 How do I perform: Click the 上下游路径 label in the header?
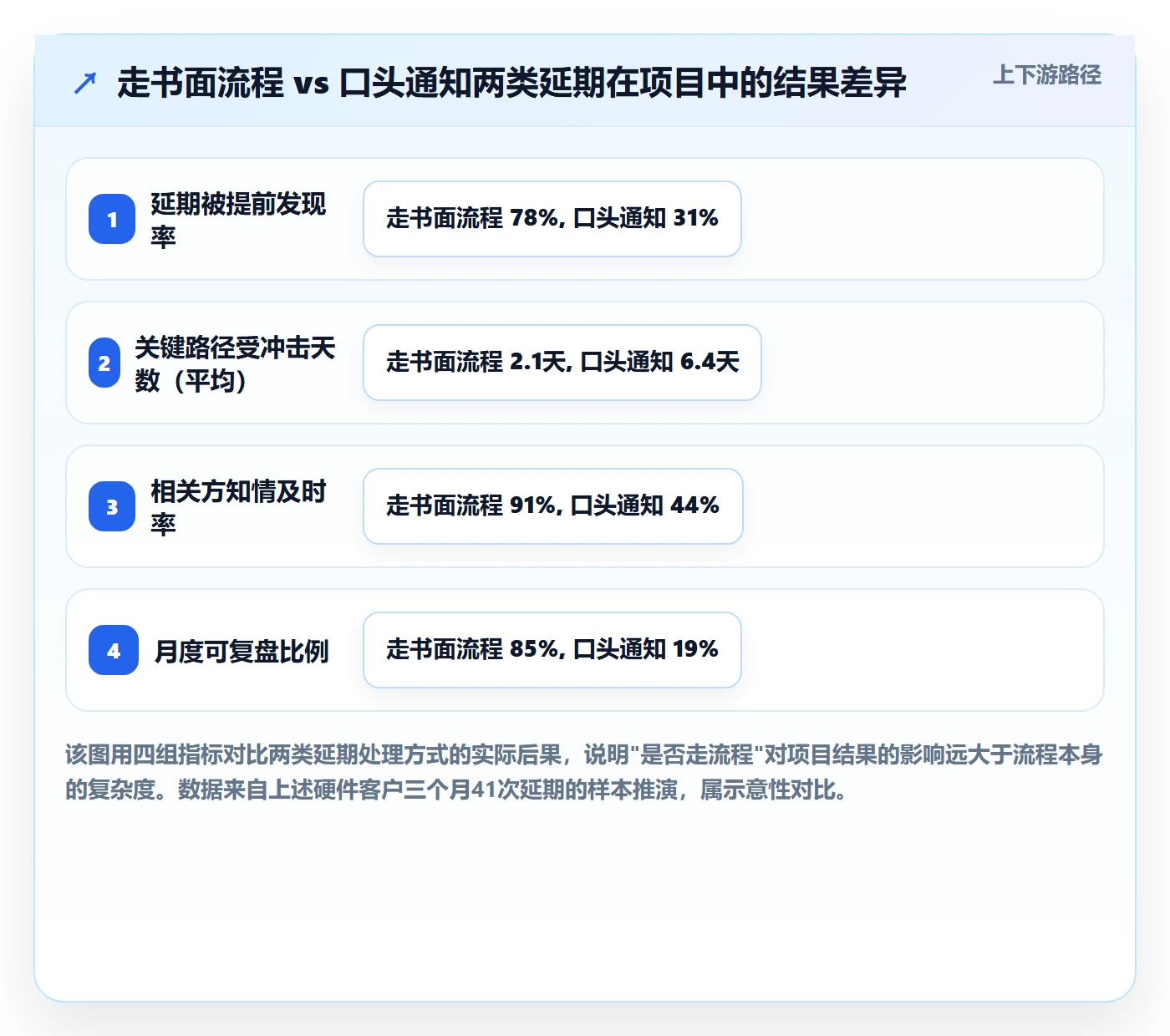click(x=1047, y=75)
